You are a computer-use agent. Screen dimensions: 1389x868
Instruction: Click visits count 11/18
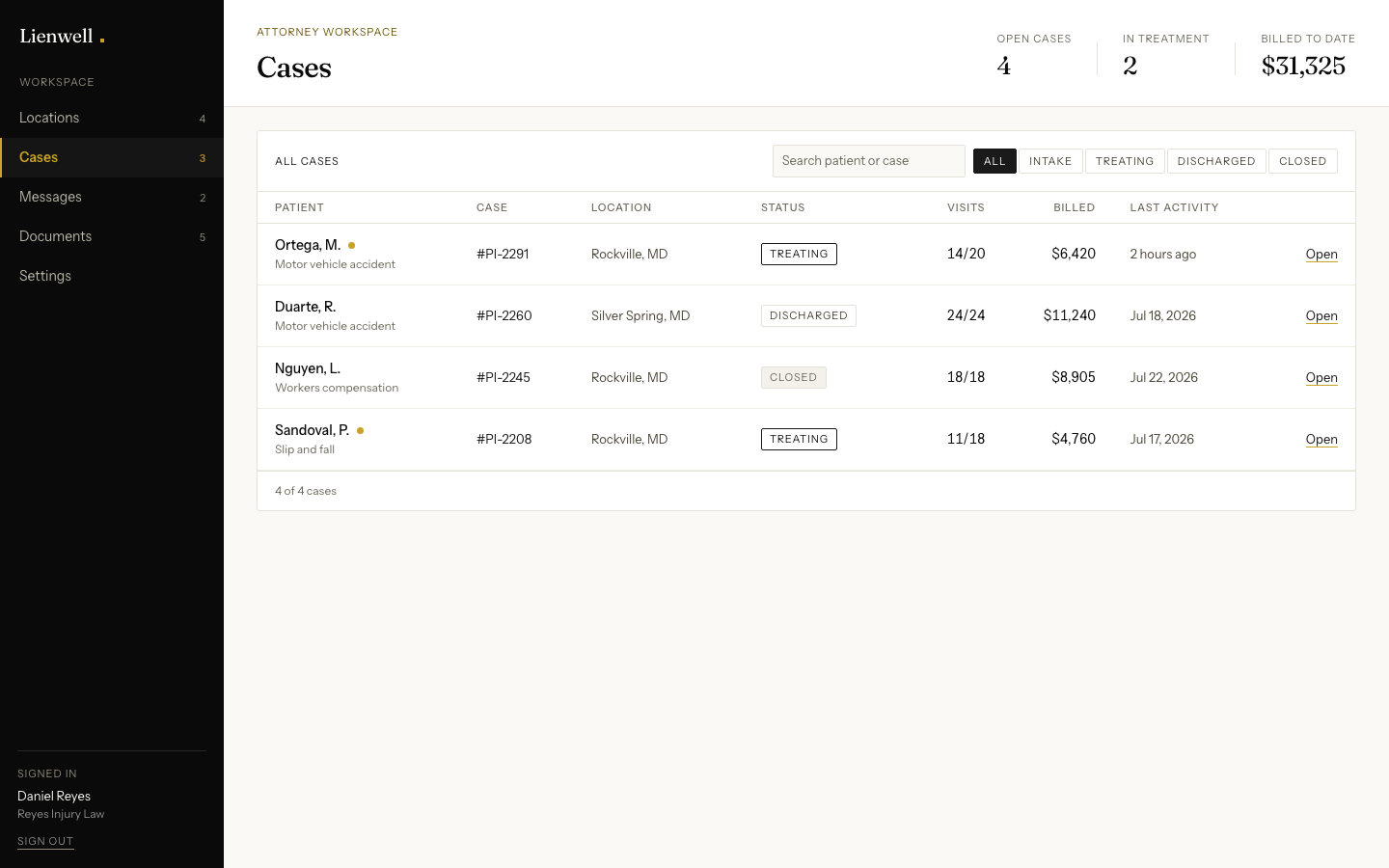pos(966,439)
